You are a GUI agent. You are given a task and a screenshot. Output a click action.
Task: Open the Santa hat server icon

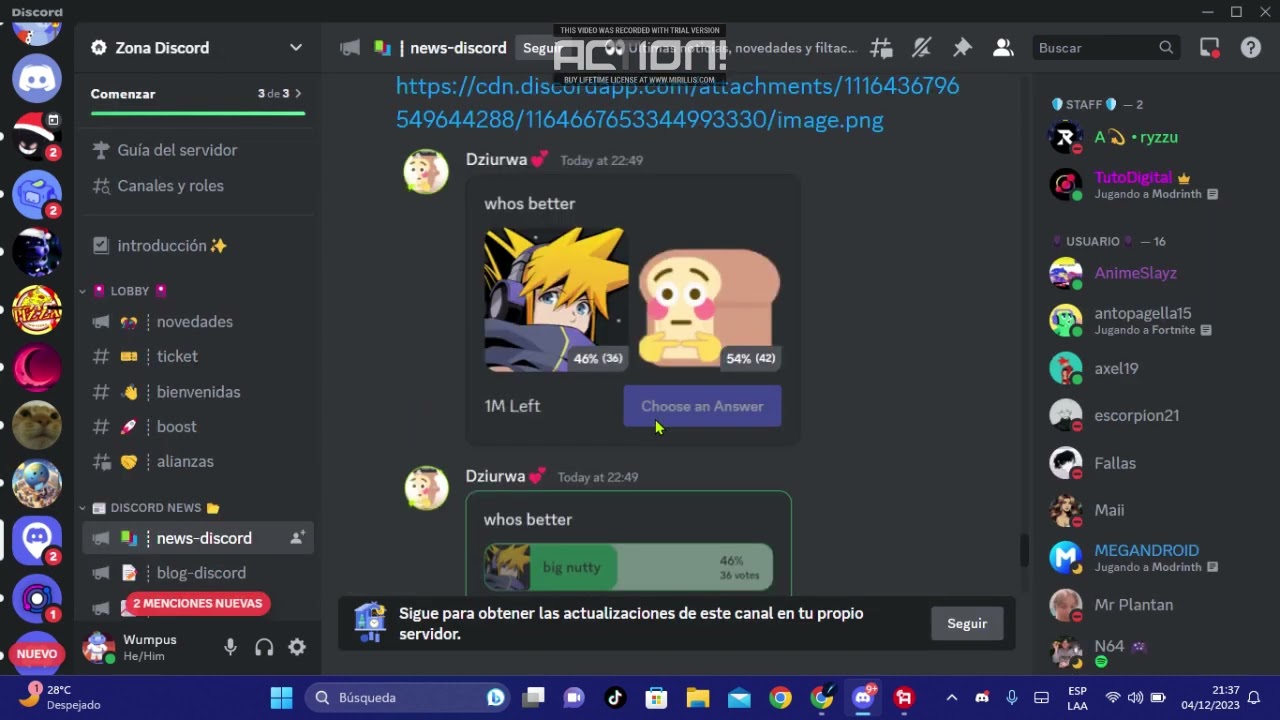coord(37,136)
